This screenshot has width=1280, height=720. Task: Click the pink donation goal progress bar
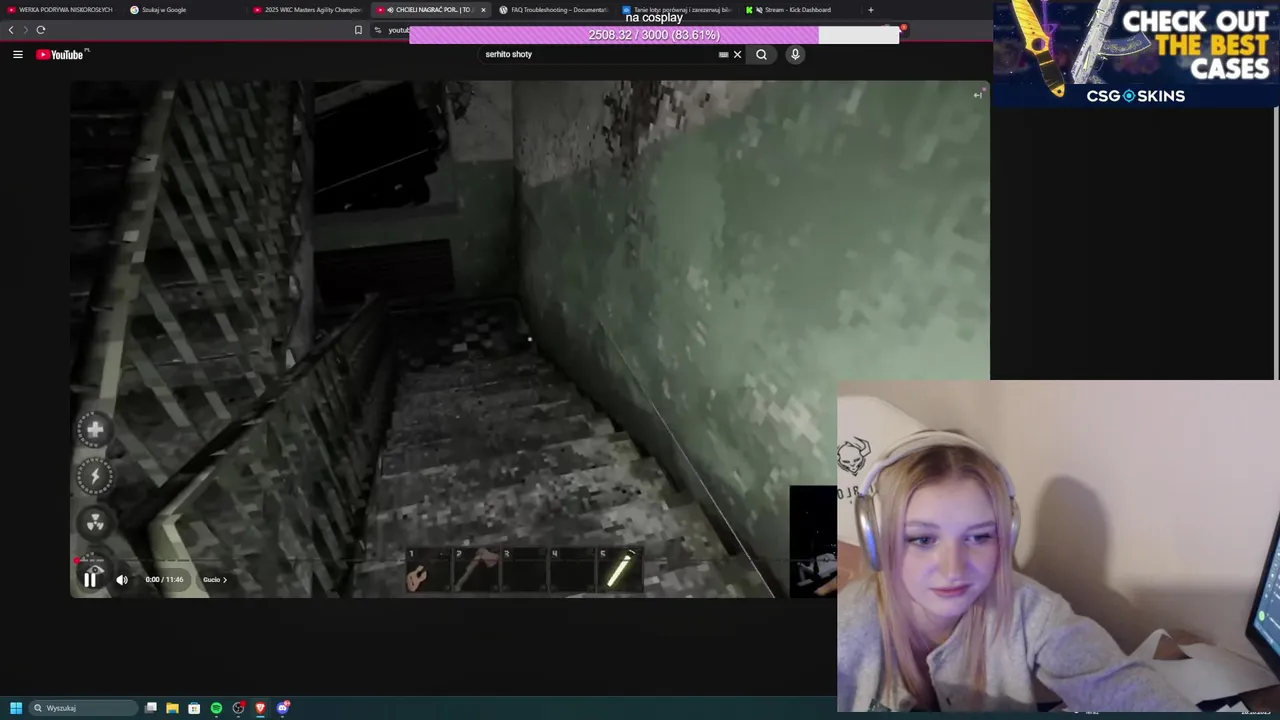click(654, 35)
